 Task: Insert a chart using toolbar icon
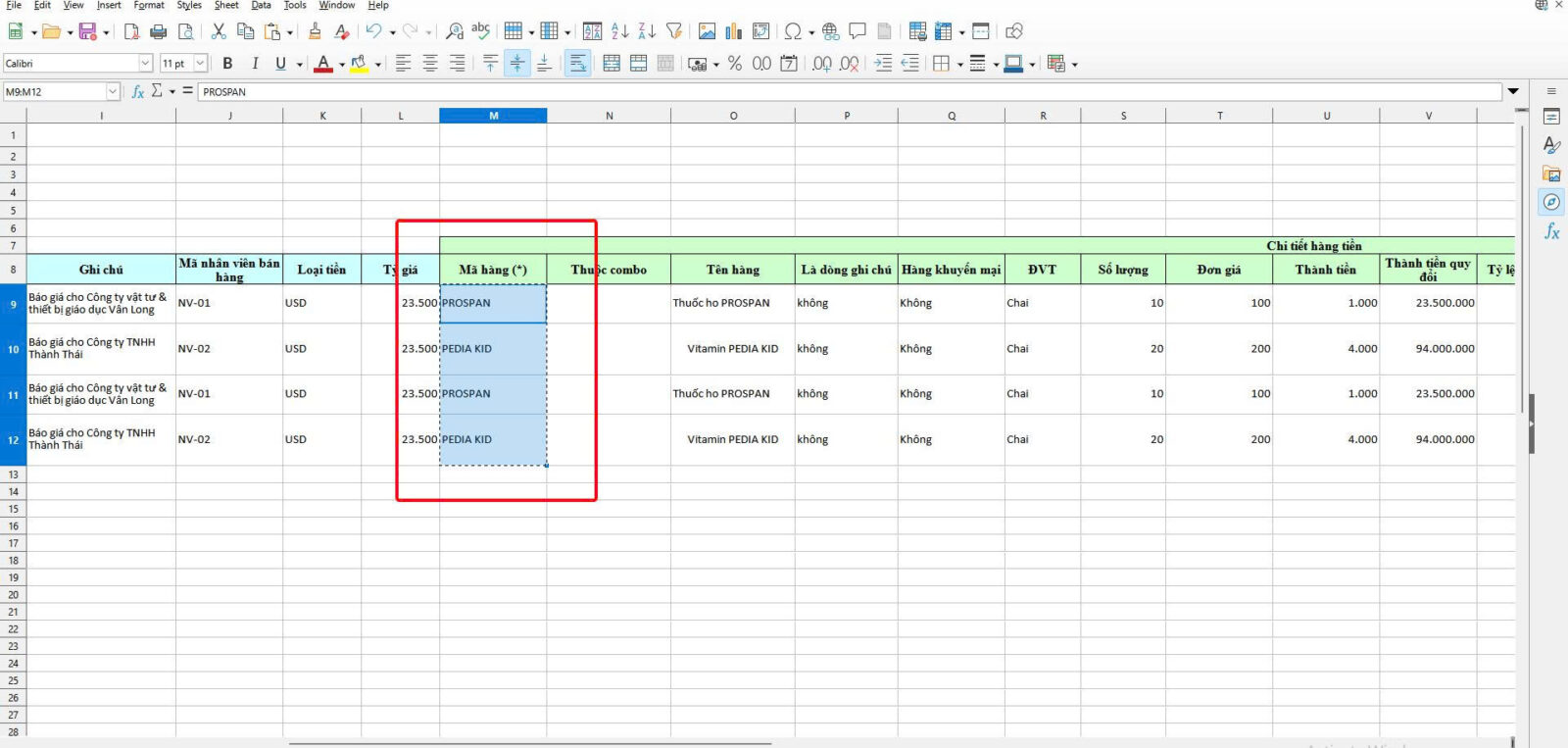[733, 31]
